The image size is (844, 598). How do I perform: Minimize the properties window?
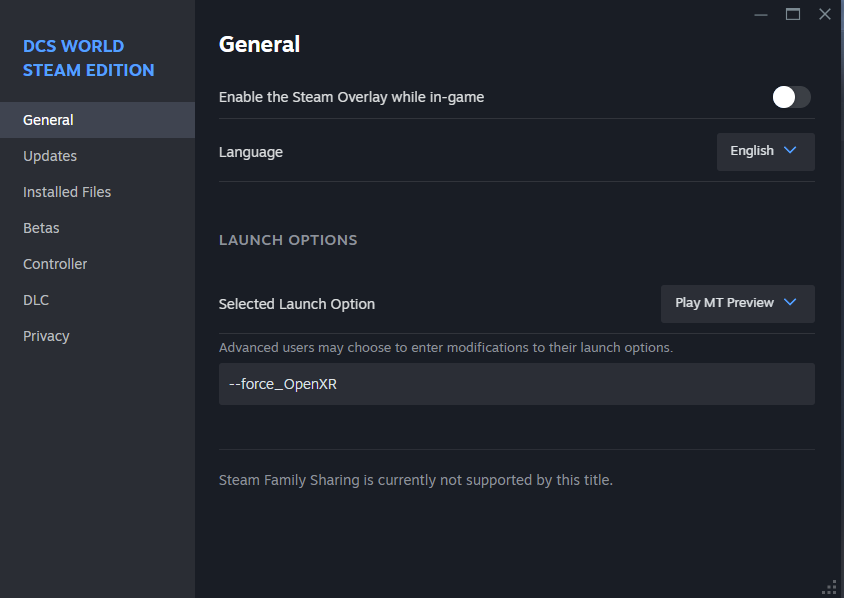point(761,15)
